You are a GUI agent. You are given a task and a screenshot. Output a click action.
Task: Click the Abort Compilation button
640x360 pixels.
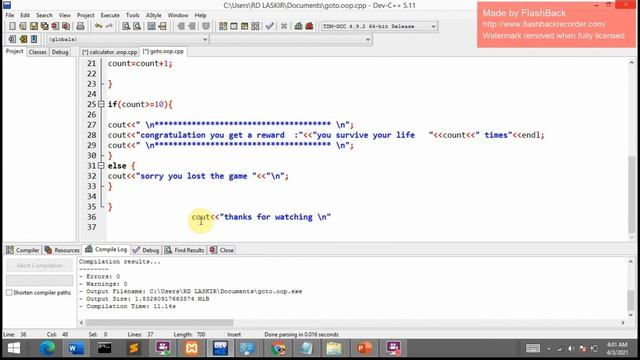(40, 266)
